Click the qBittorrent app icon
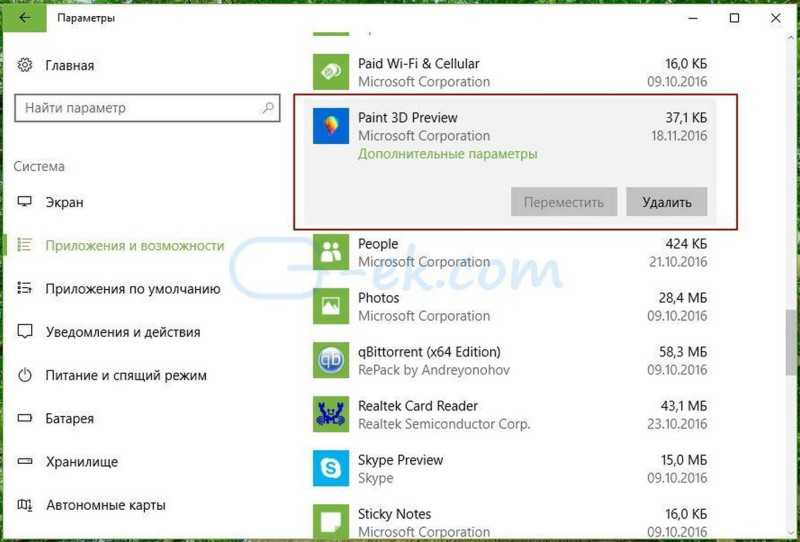 (x=331, y=360)
